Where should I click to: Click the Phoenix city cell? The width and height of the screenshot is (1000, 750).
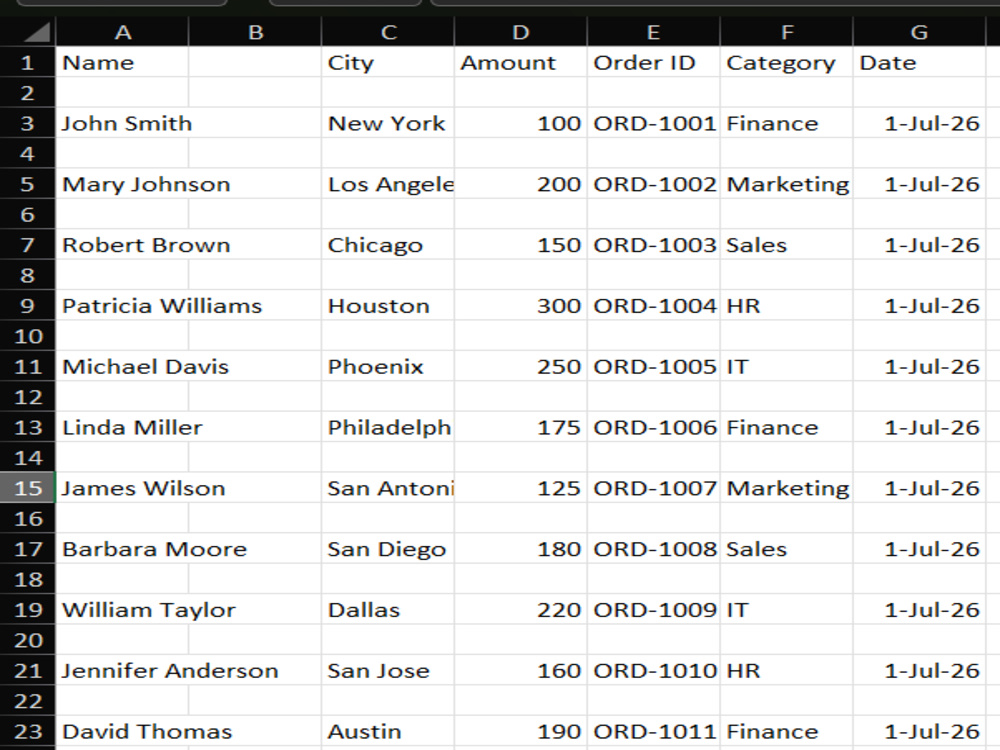[x=388, y=366]
